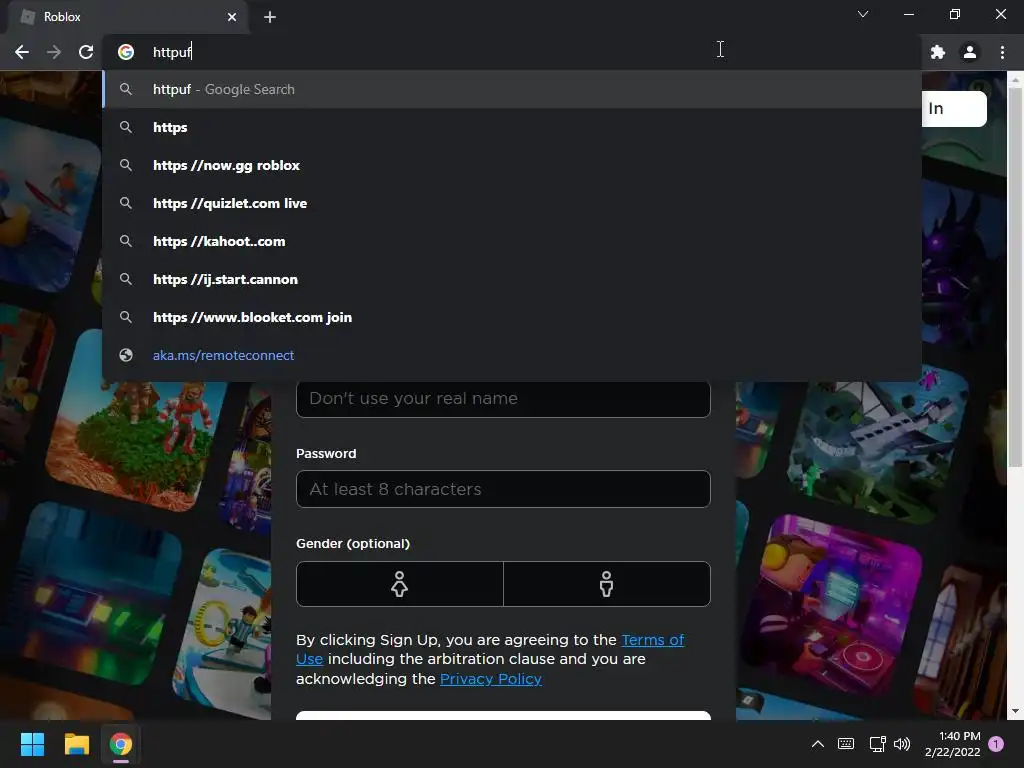Focus the 'Don't use your real name' field
The image size is (1024, 768).
point(503,398)
